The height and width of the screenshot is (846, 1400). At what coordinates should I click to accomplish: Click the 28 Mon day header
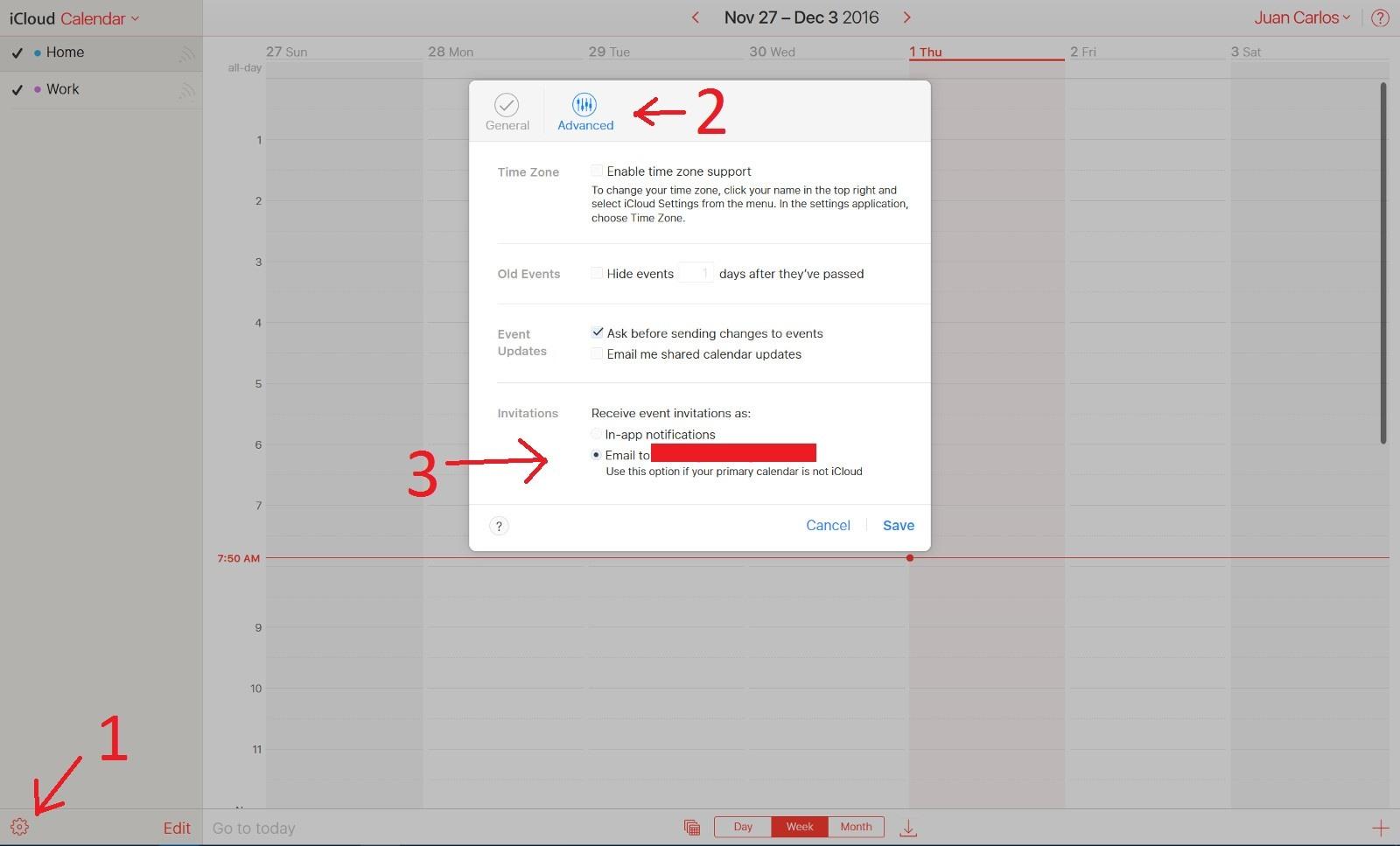click(451, 52)
